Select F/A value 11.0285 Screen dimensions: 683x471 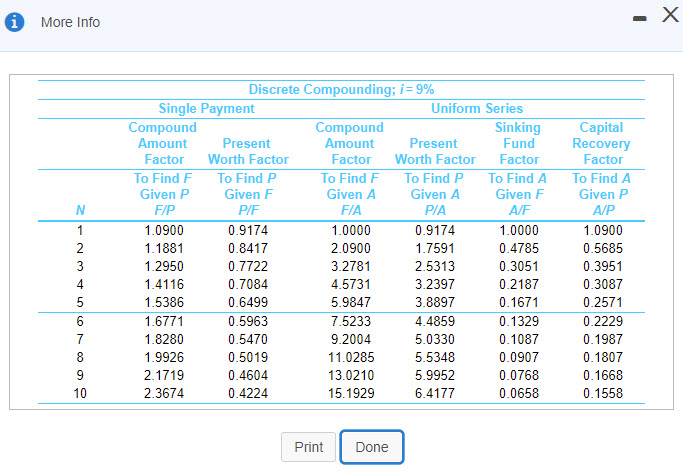pyautogui.click(x=351, y=357)
